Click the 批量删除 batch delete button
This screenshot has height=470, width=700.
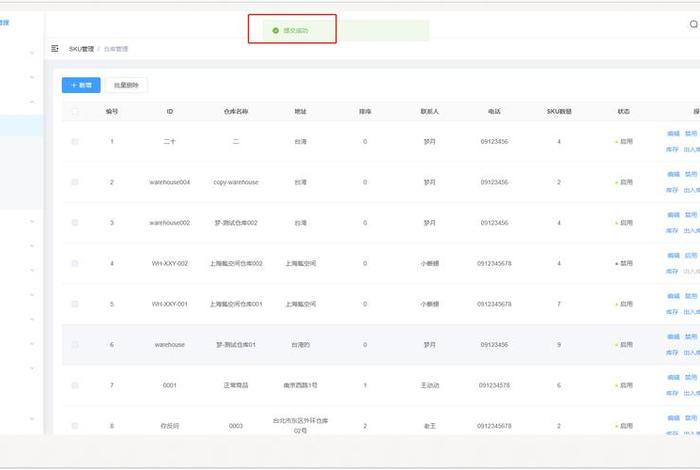point(126,86)
